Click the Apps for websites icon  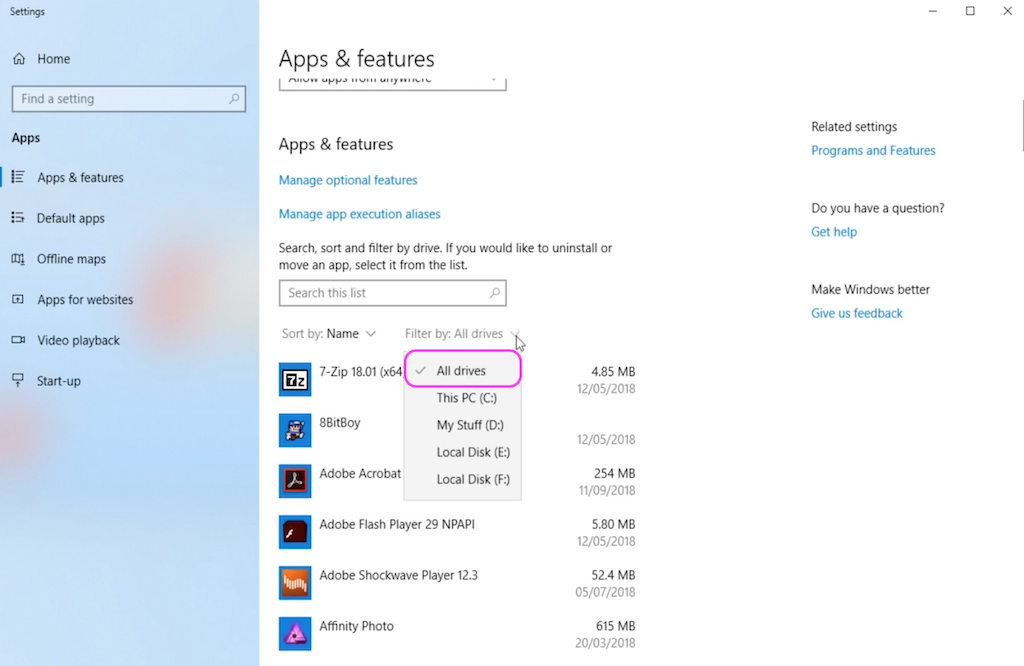click(x=18, y=299)
